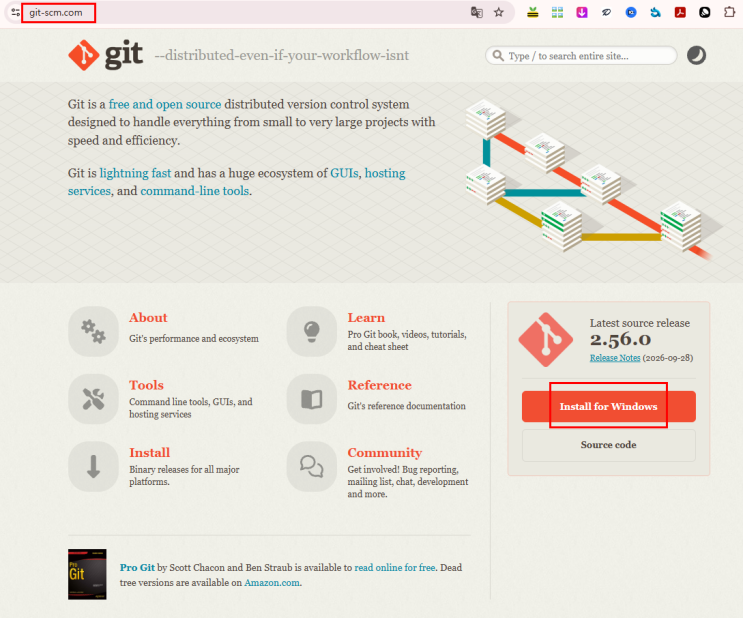Click the release date (2026-09-28) text
Viewport: 743px width, 618px height.
[668, 358]
